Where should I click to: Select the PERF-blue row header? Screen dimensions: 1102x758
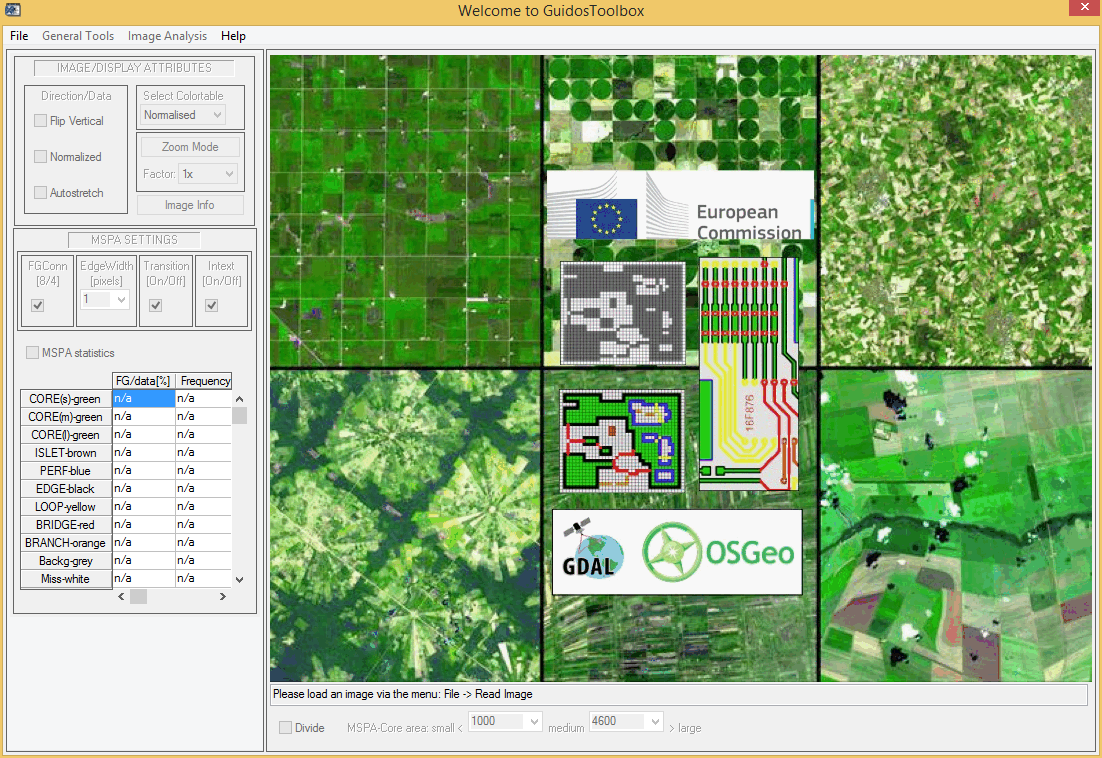[66, 471]
